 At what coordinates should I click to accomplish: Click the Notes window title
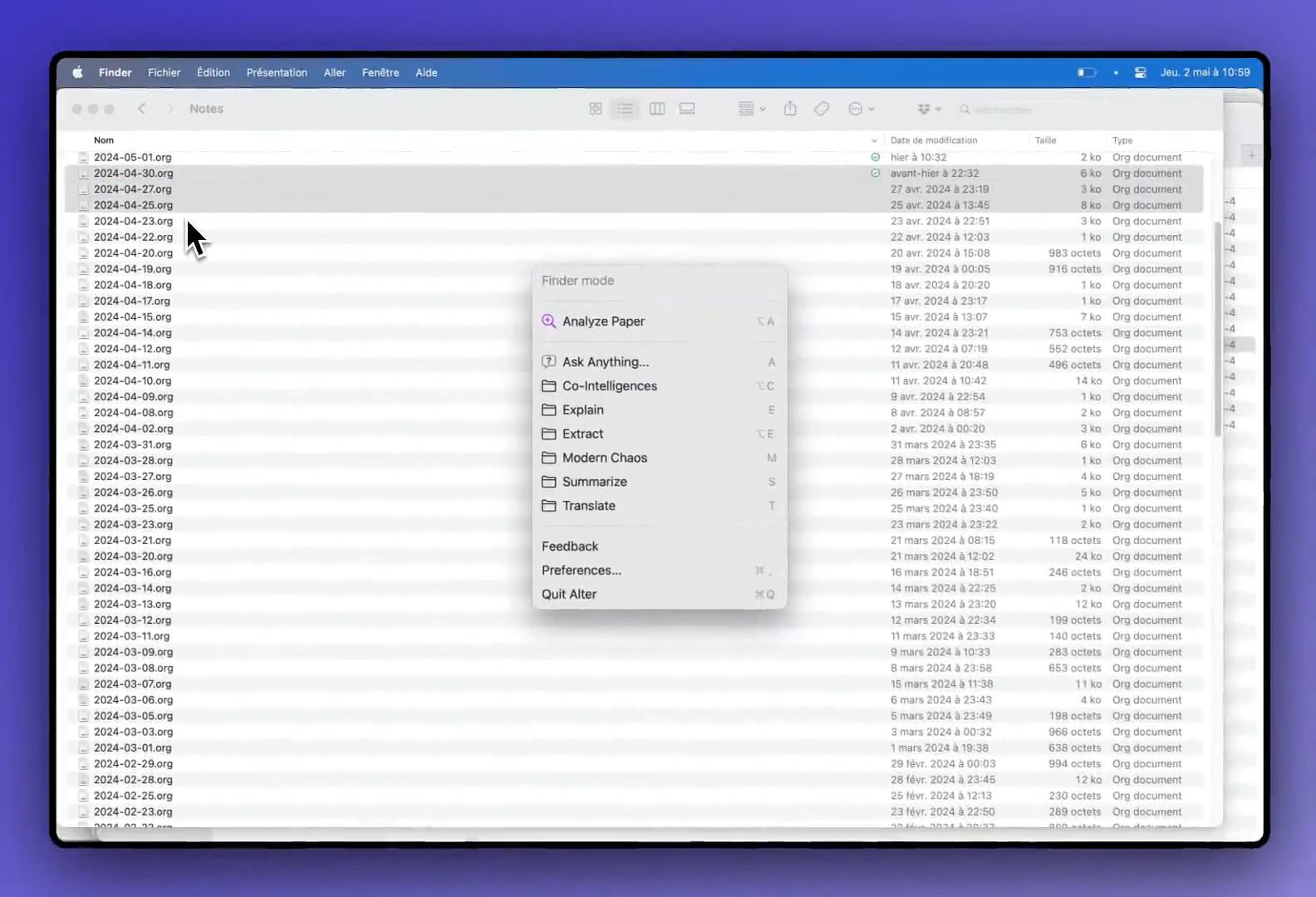(206, 109)
